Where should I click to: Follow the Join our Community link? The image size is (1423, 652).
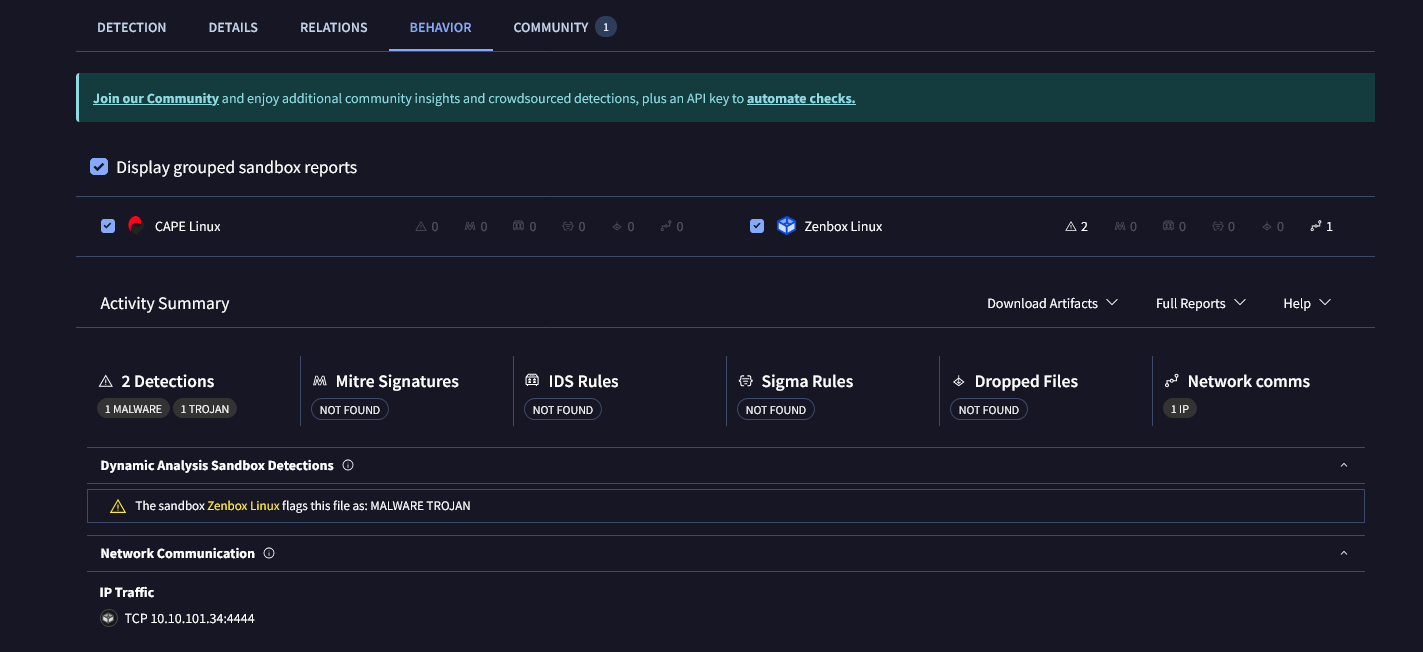click(156, 98)
